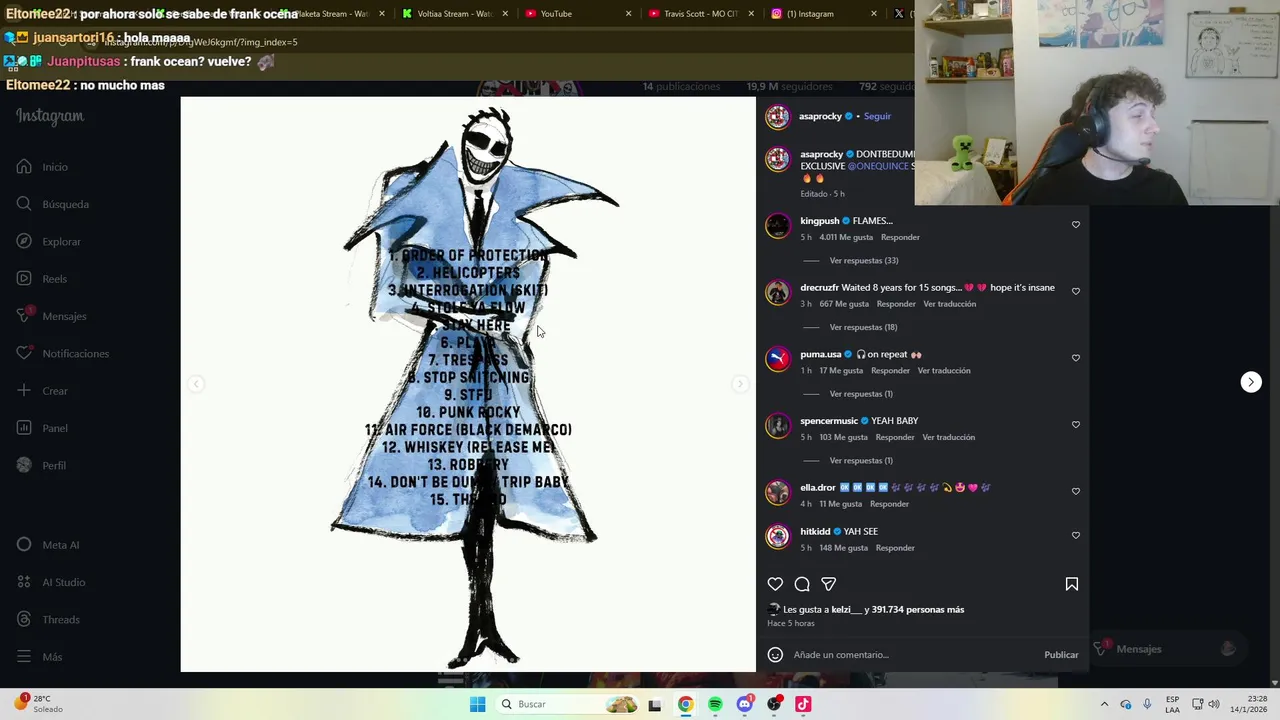This screenshot has width=1280, height=720.
Task: Open Inicio in the Instagram sidebar
Action: point(42,167)
